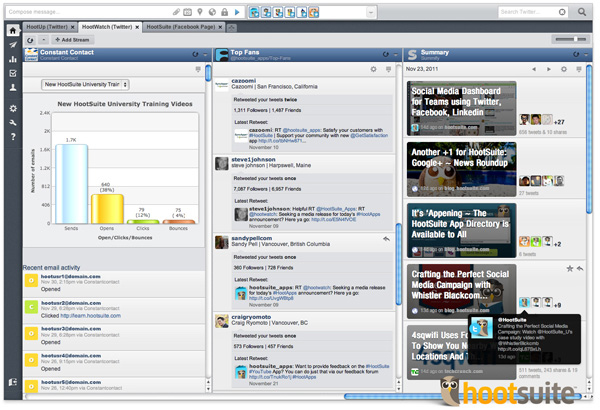The height and width of the screenshot is (410, 600).
Task: Toggle the fifth profile avatar in picker
Action: 302,12
